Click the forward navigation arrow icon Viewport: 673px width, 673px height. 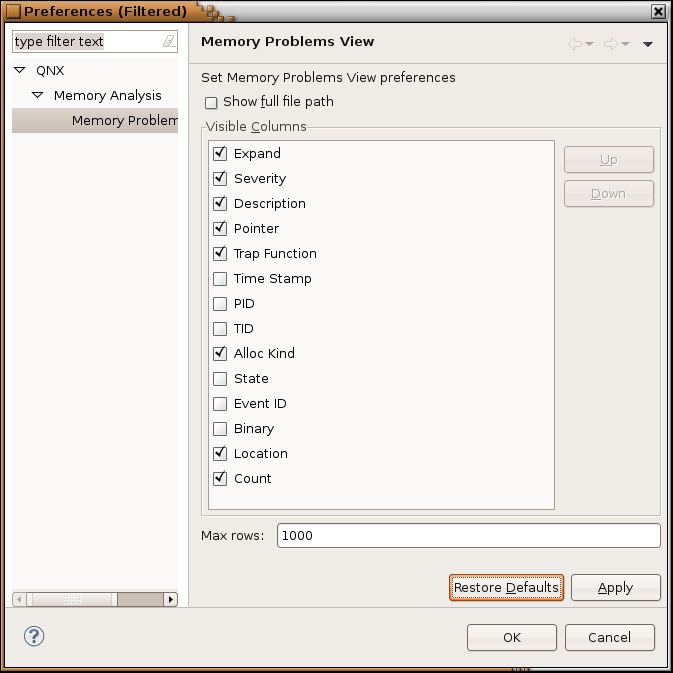point(609,43)
